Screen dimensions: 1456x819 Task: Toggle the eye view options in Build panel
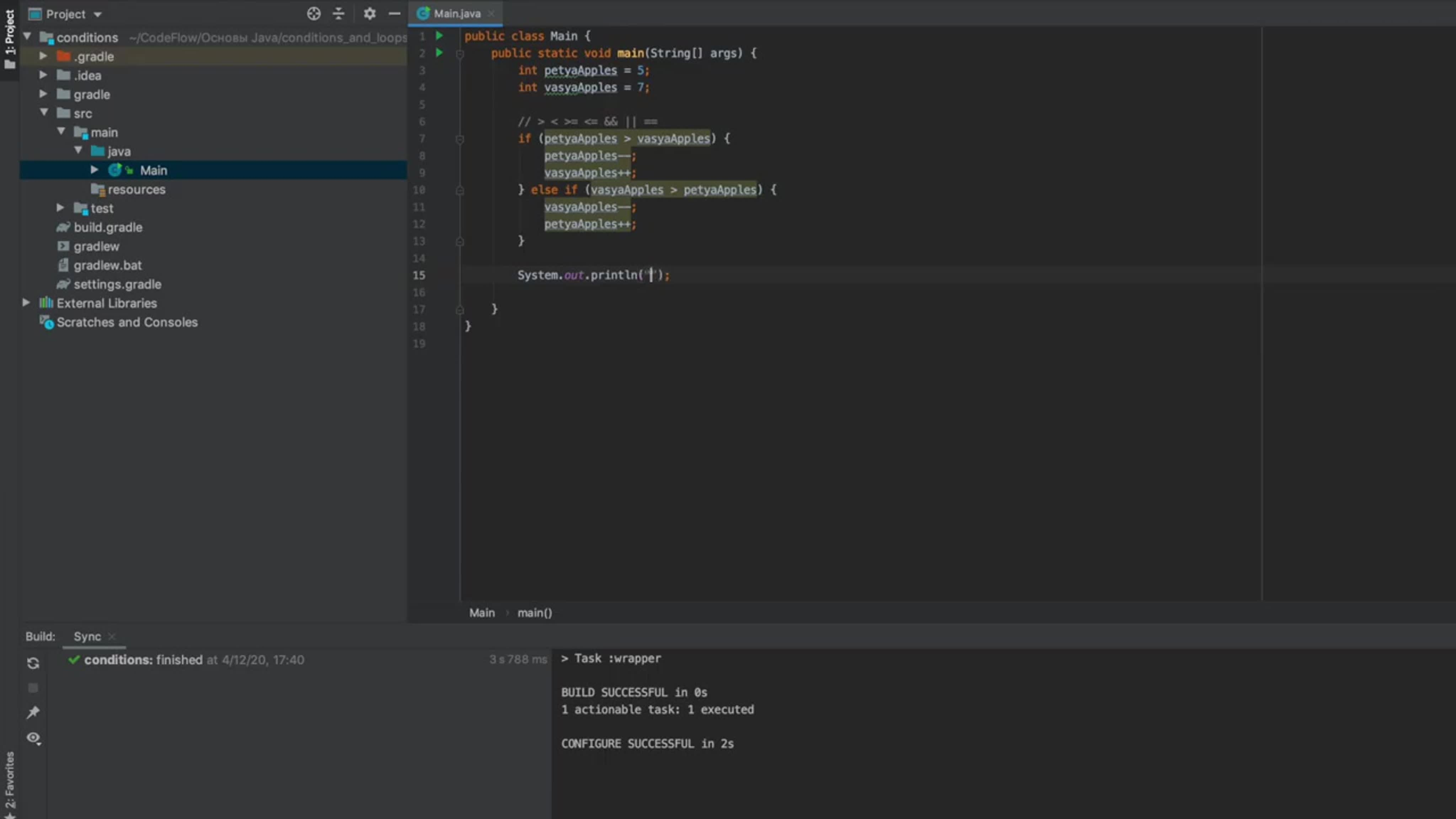click(33, 738)
